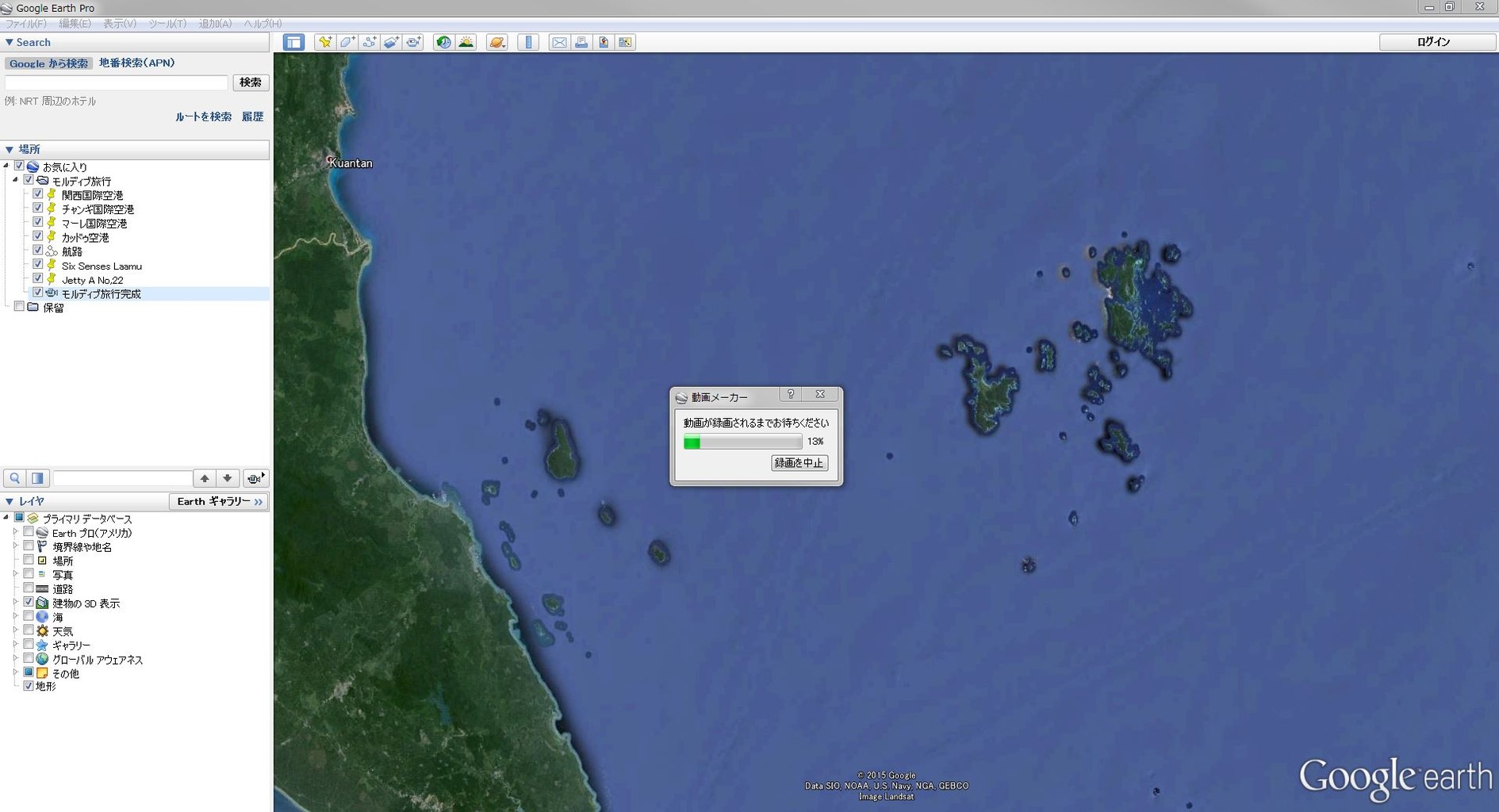
Task: Expand the 天気 layer node
Action: [x=15, y=631]
